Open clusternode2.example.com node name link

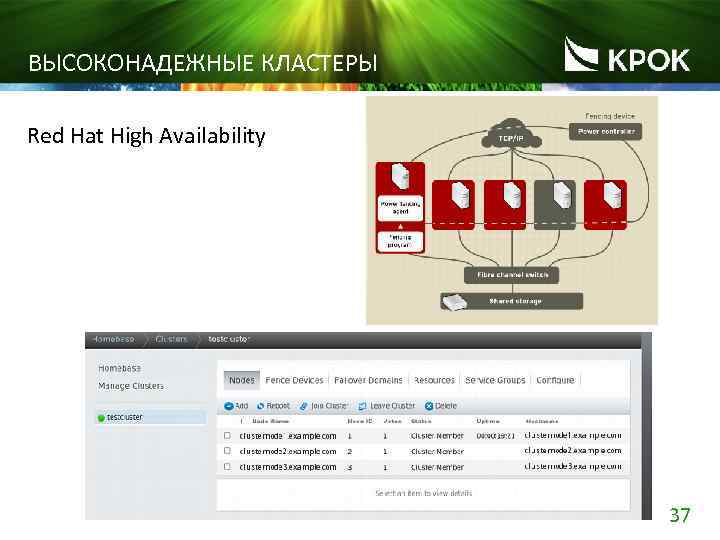tap(288, 451)
